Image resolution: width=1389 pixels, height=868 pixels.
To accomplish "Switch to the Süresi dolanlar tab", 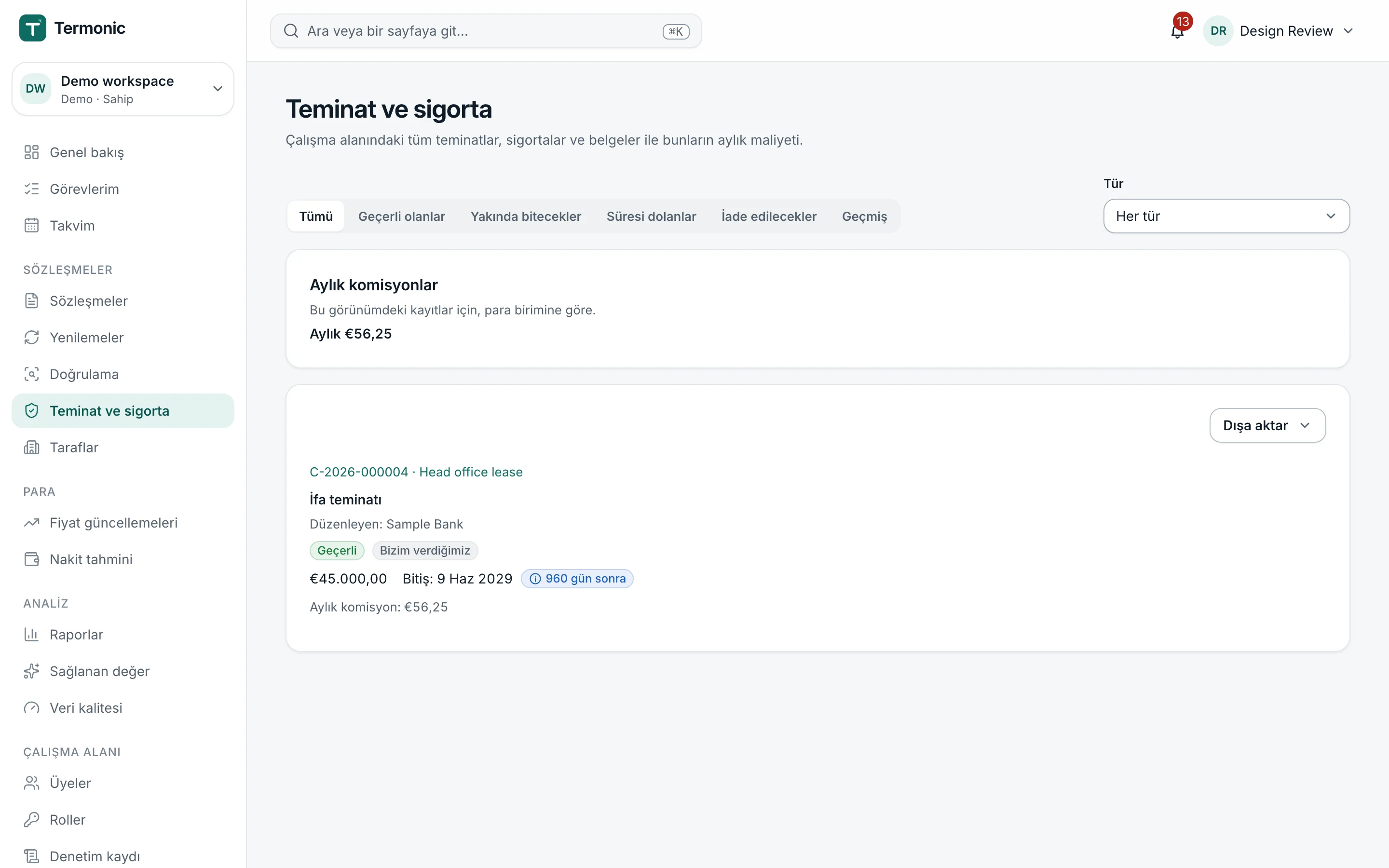I will [652, 217].
